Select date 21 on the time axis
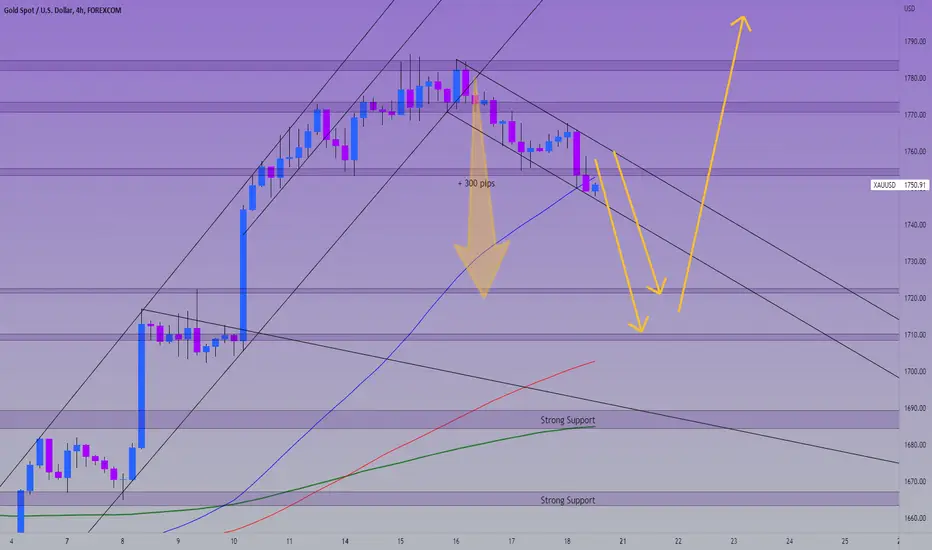 point(623,541)
